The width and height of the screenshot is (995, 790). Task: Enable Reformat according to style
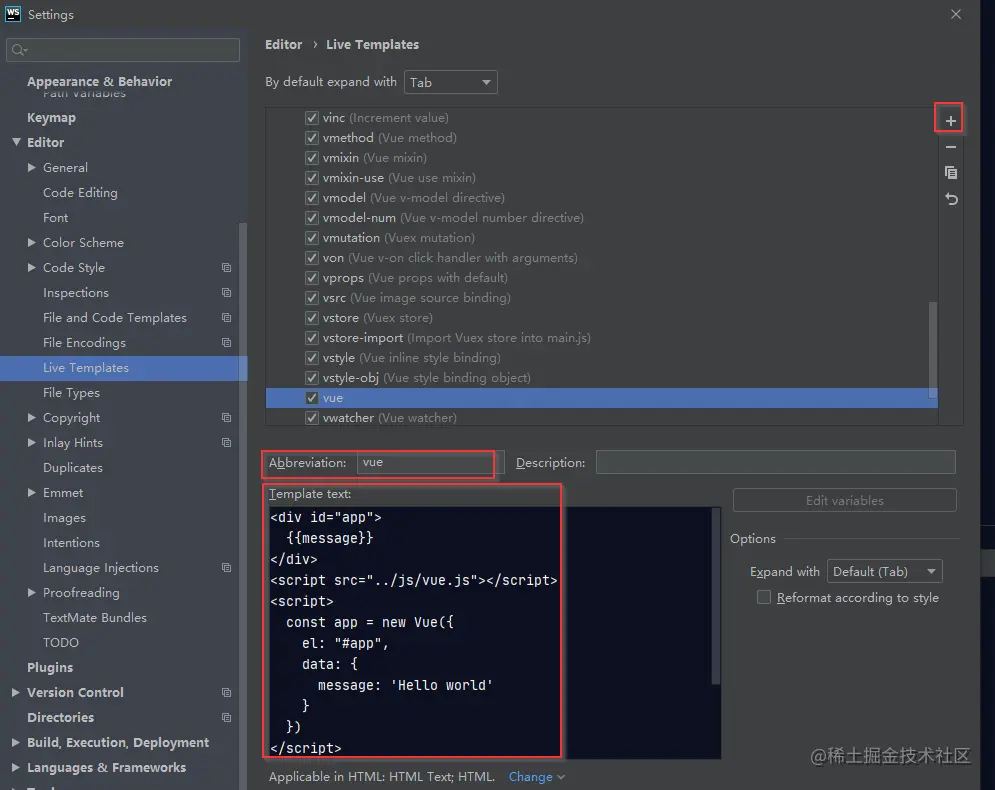tap(764, 597)
